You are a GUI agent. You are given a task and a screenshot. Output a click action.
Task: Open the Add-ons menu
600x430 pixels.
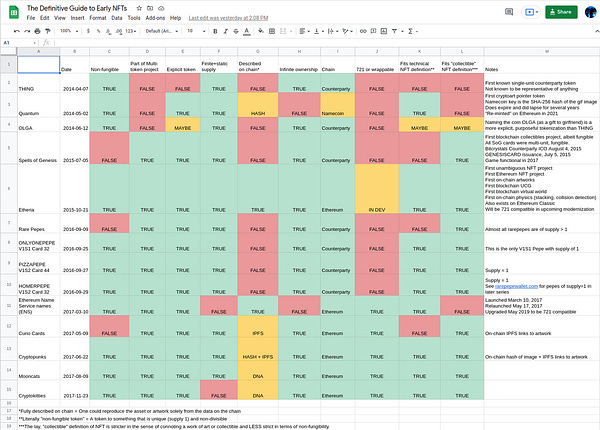[155, 18]
